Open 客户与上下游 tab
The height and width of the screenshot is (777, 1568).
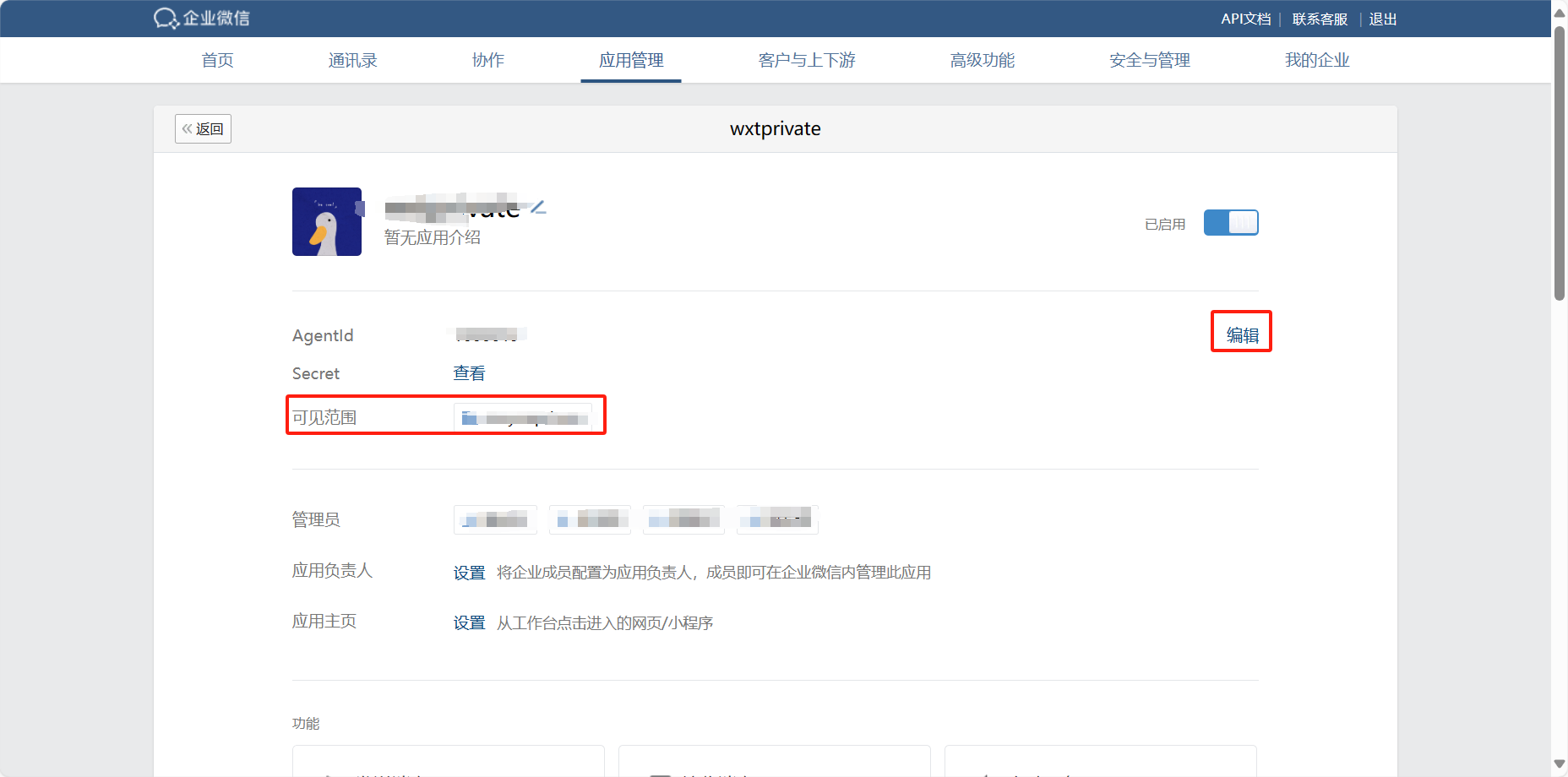point(807,60)
